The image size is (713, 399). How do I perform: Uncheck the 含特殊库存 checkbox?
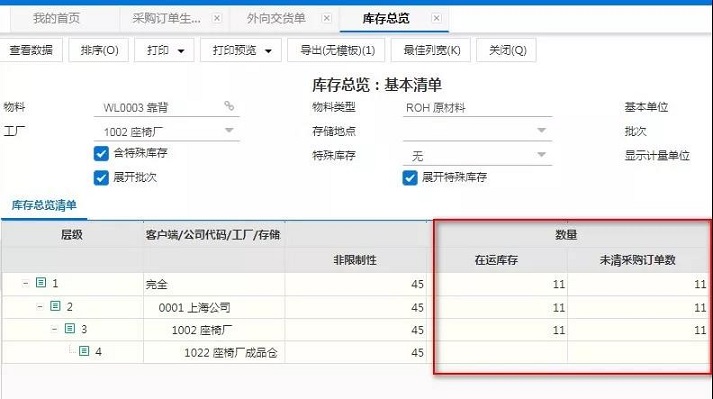[x=101, y=153]
